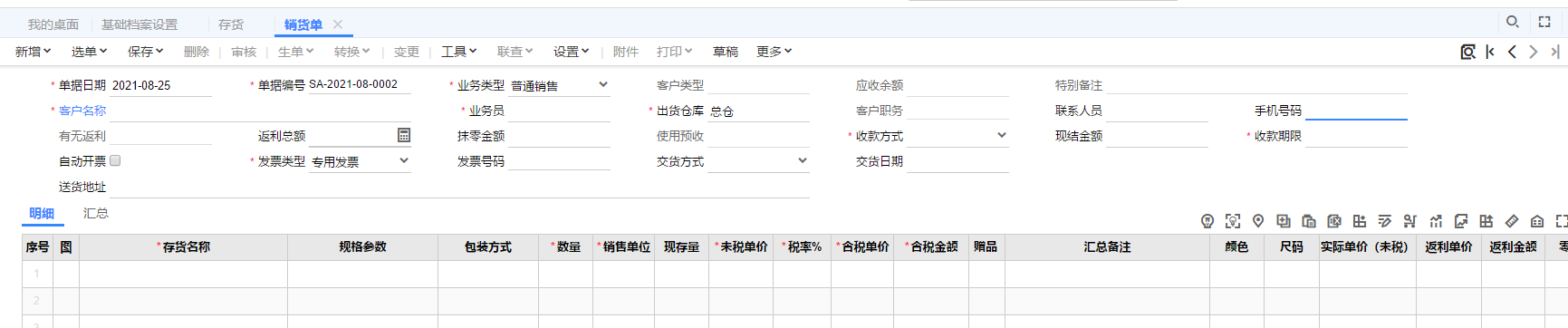The width and height of the screenshot is (1568, 328).
Task: Click the light bulb icon in detail toolbar
Action: [1207, 221]
